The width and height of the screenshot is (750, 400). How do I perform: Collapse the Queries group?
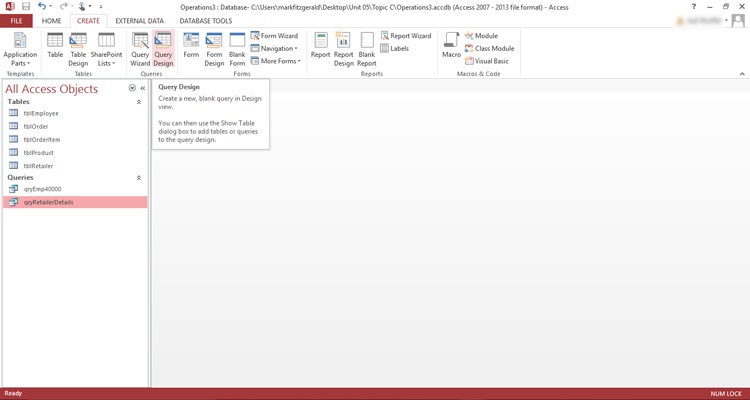point(139,178)
